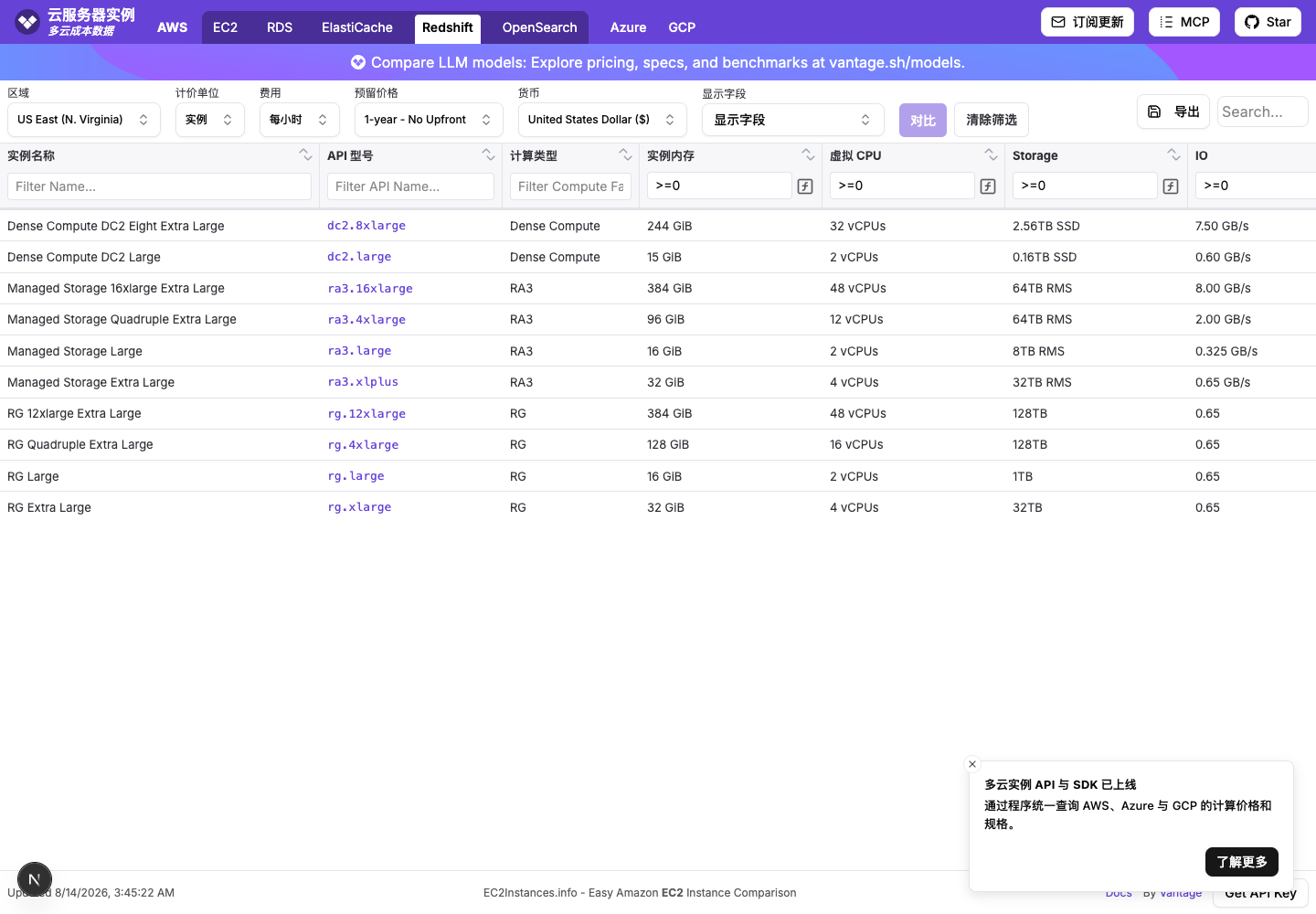1316x914 pixels.
Task: Click the envelope icon in 订阅更新
Action: click(x=1058, y=22)
